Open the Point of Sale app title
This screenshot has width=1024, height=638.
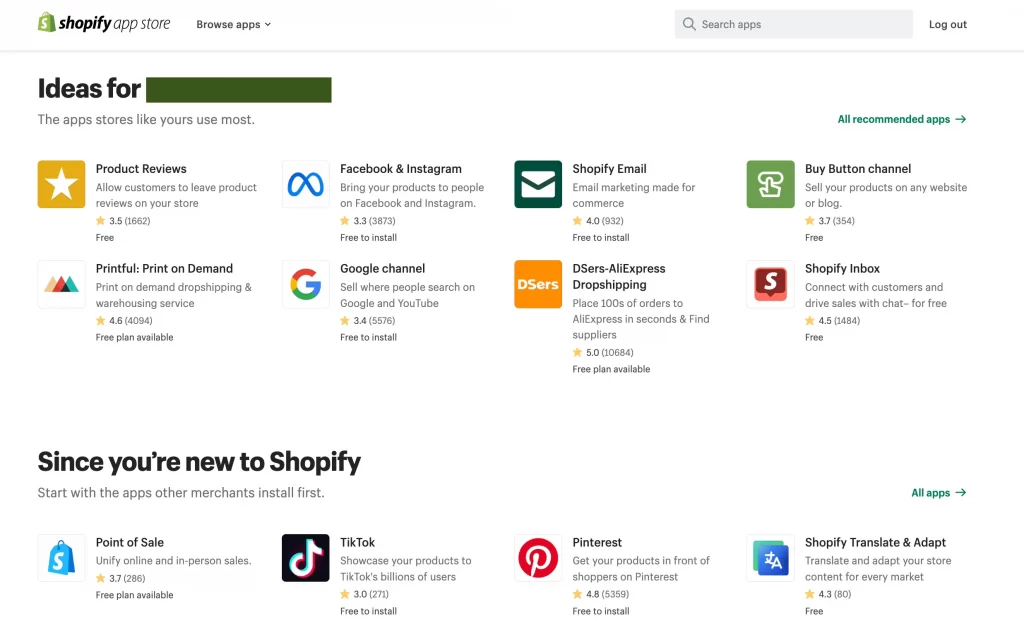129,542
